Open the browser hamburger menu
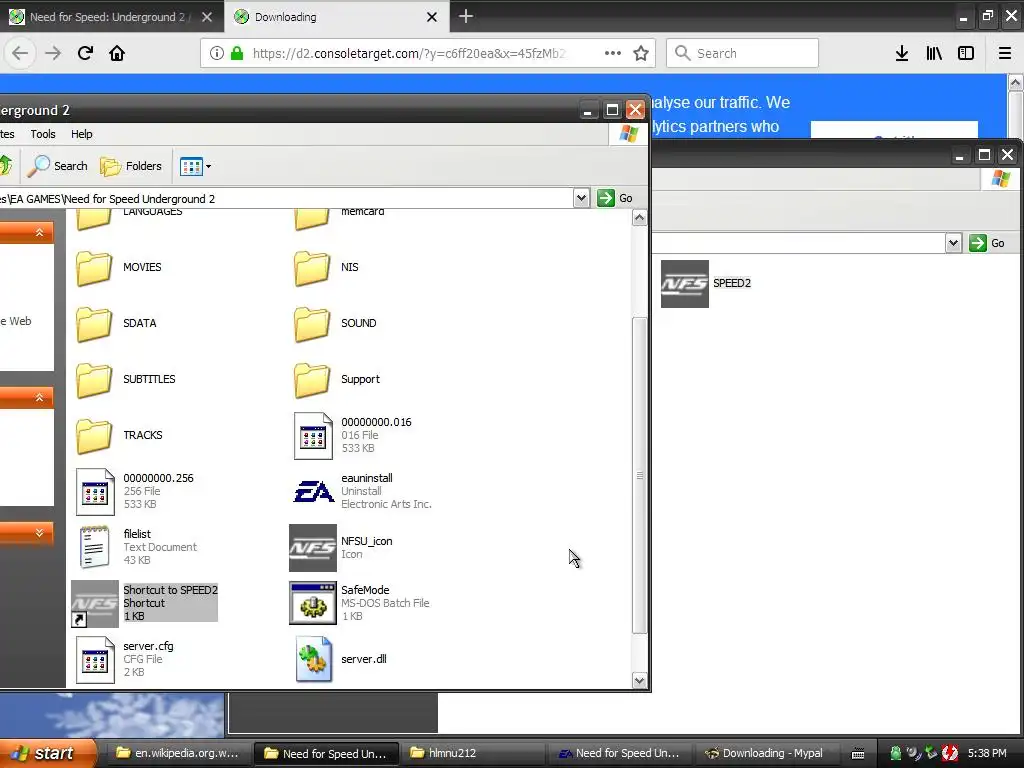Viewport: 1024px width, 768px height. pyautogui.click(x=1005, y=53)
